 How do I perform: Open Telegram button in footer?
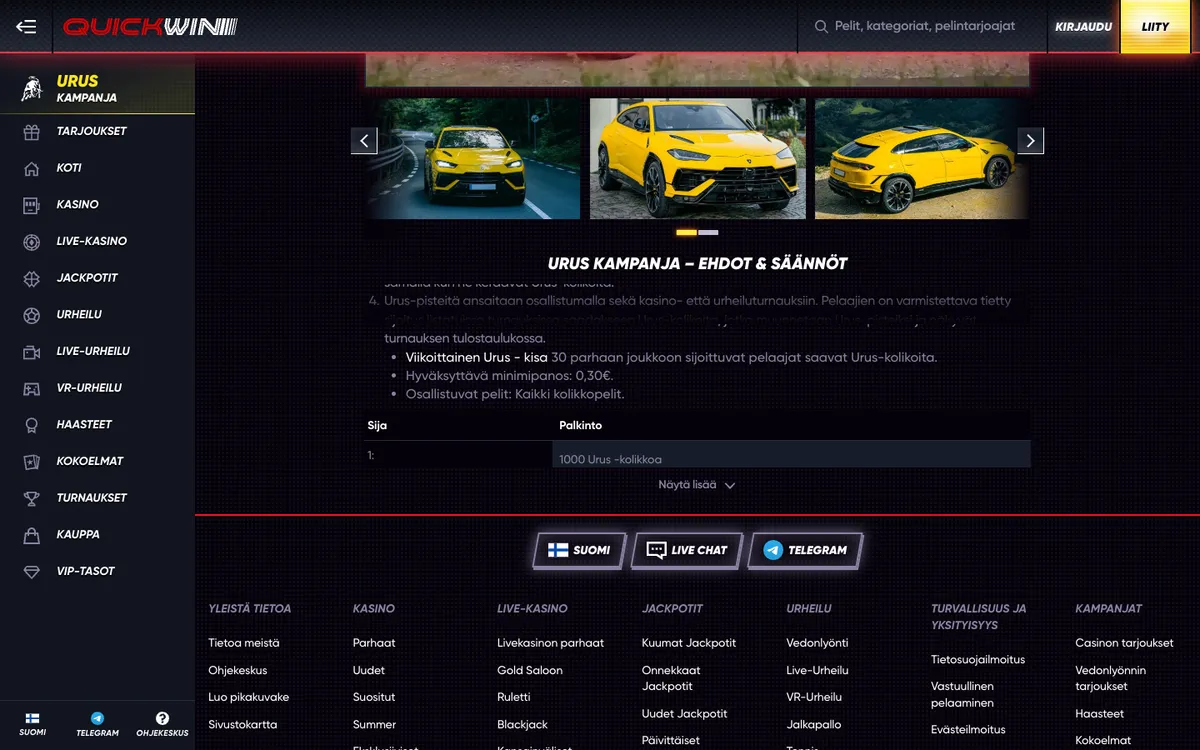point(806,550)
